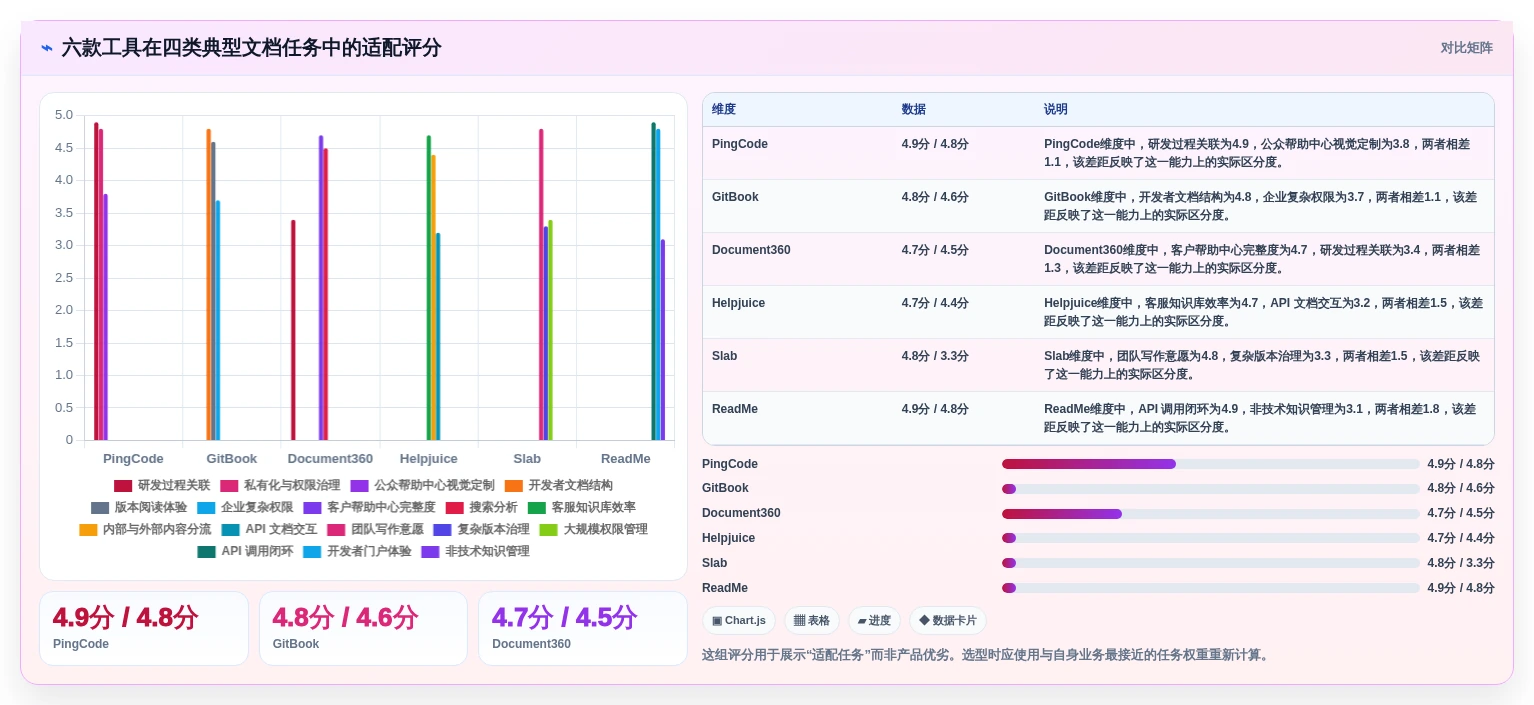The height and width of the screenshot is (705, 1534).
Task: Select the 表格 chip
Action: 812,620
